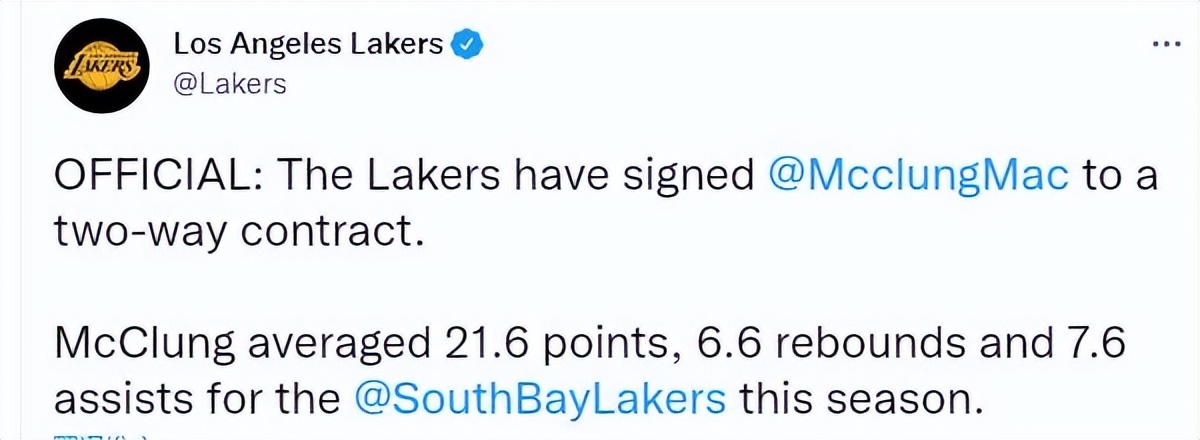The width and height of the screenshot is (1200, 440).
Task: Open the @McclungMac mention link
Action: coord(919,178)
